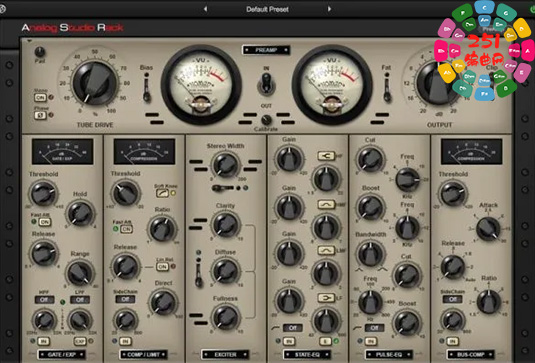Open the STATE-EQ module selector

307,355
